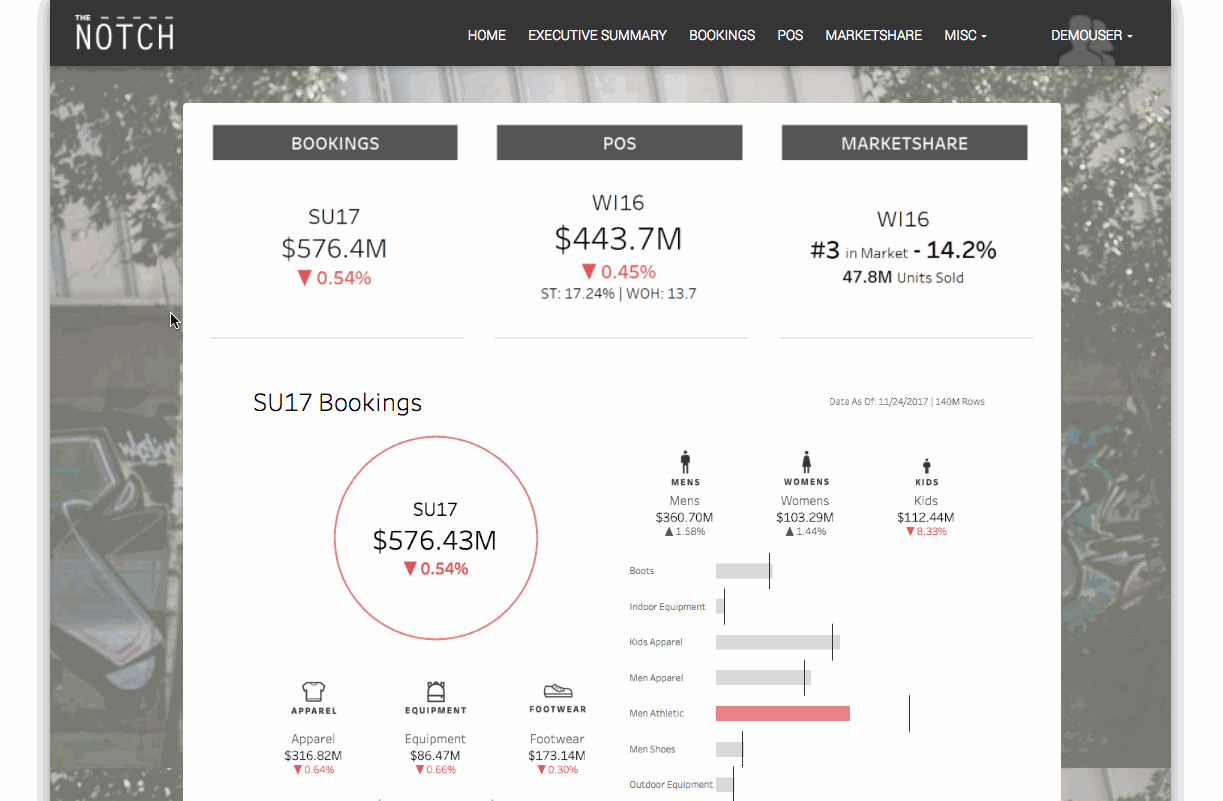Click the red SU17 bookings circle gauge

point(435,537)
